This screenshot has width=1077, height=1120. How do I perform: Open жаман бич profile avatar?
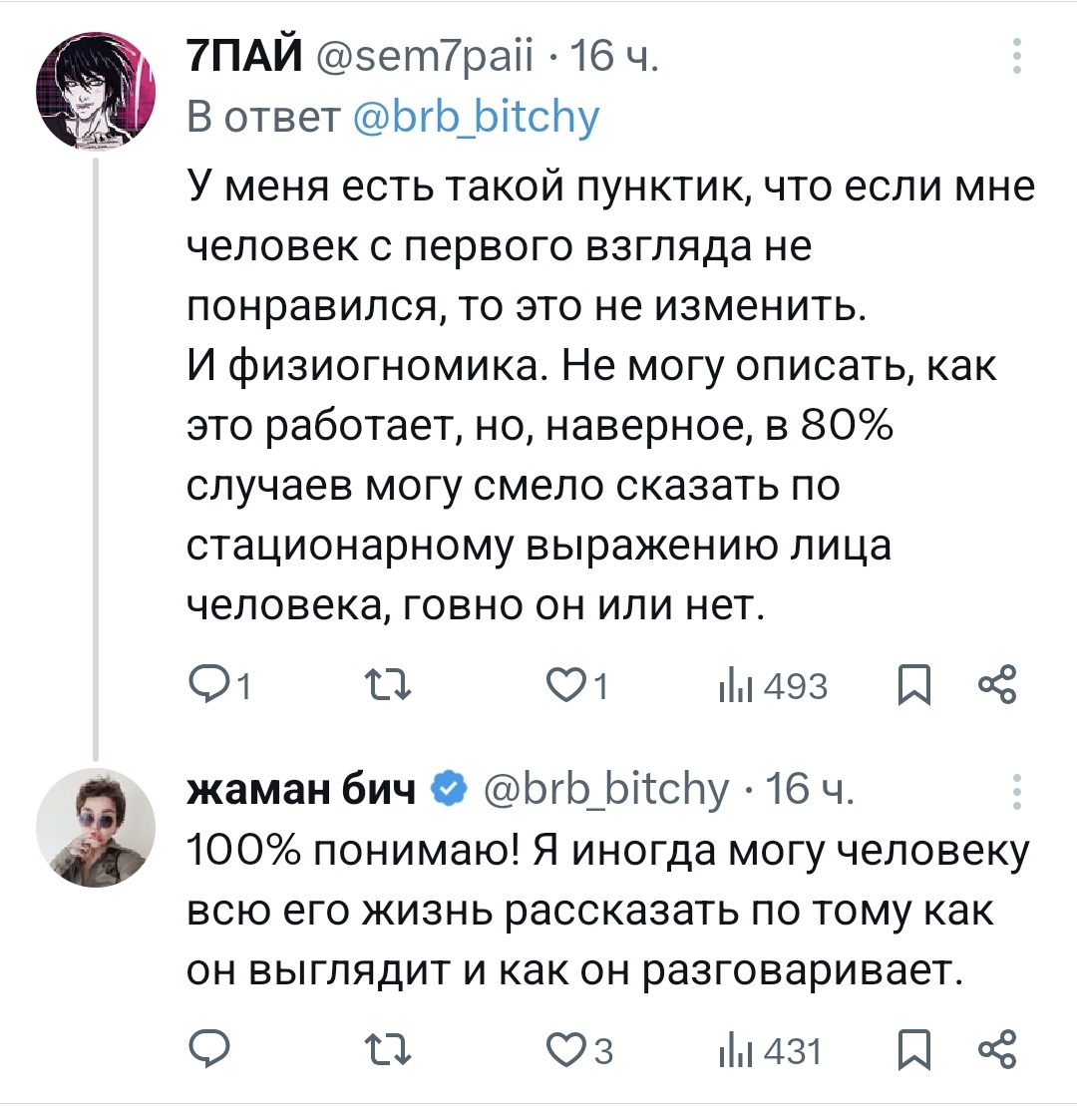point(96,828)
